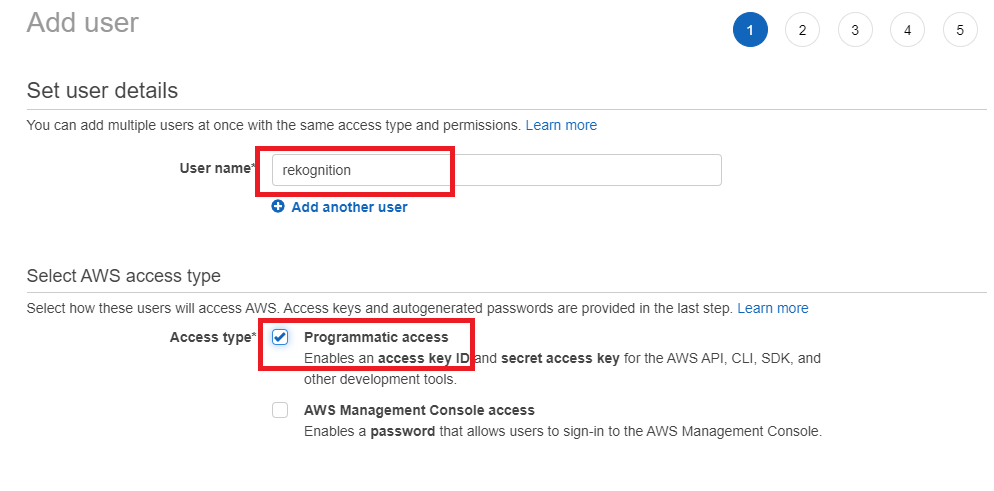Open Learn more link about adding multiple users

click(x=561, y=125)
